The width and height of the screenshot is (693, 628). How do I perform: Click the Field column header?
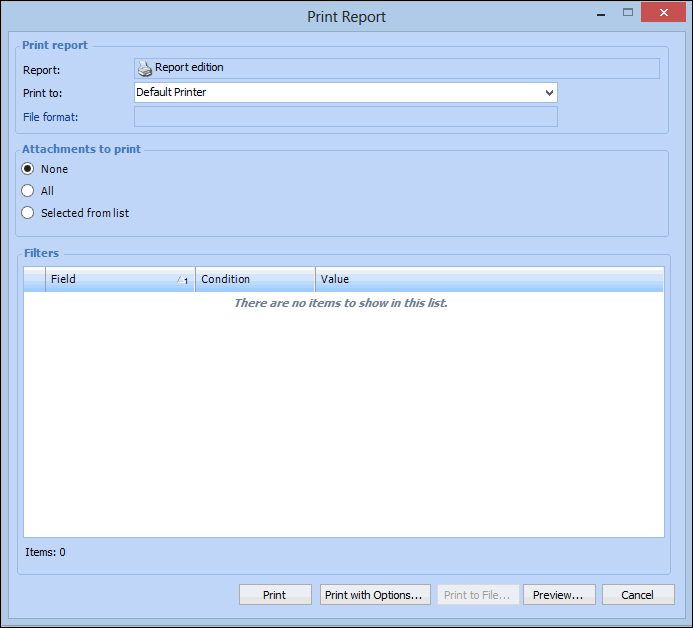tap(110, 279)
